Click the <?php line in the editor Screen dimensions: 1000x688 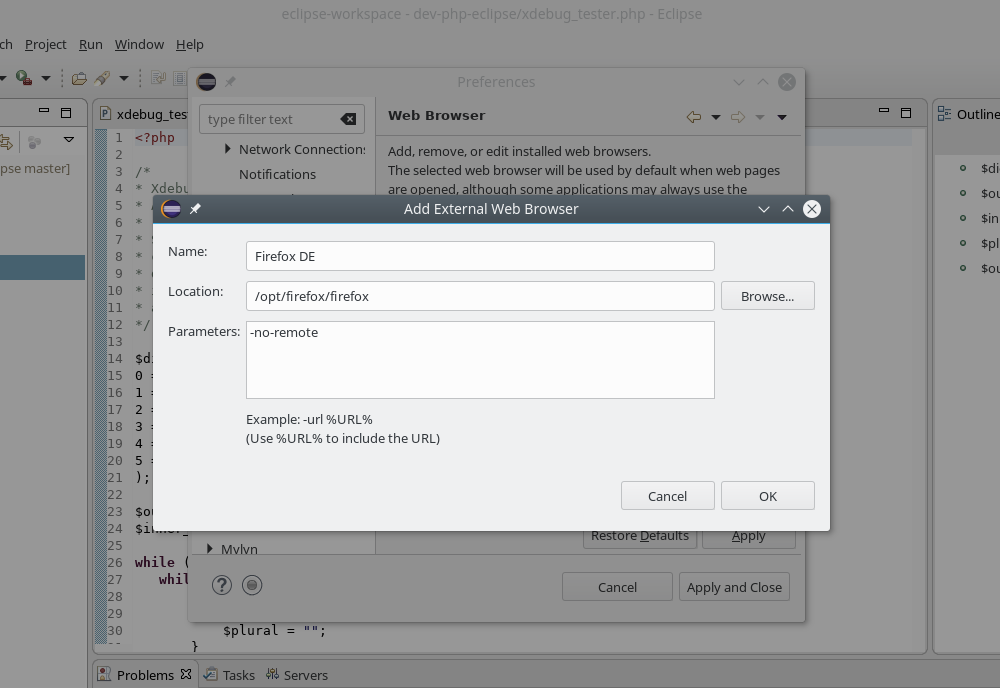click(154, 137)
